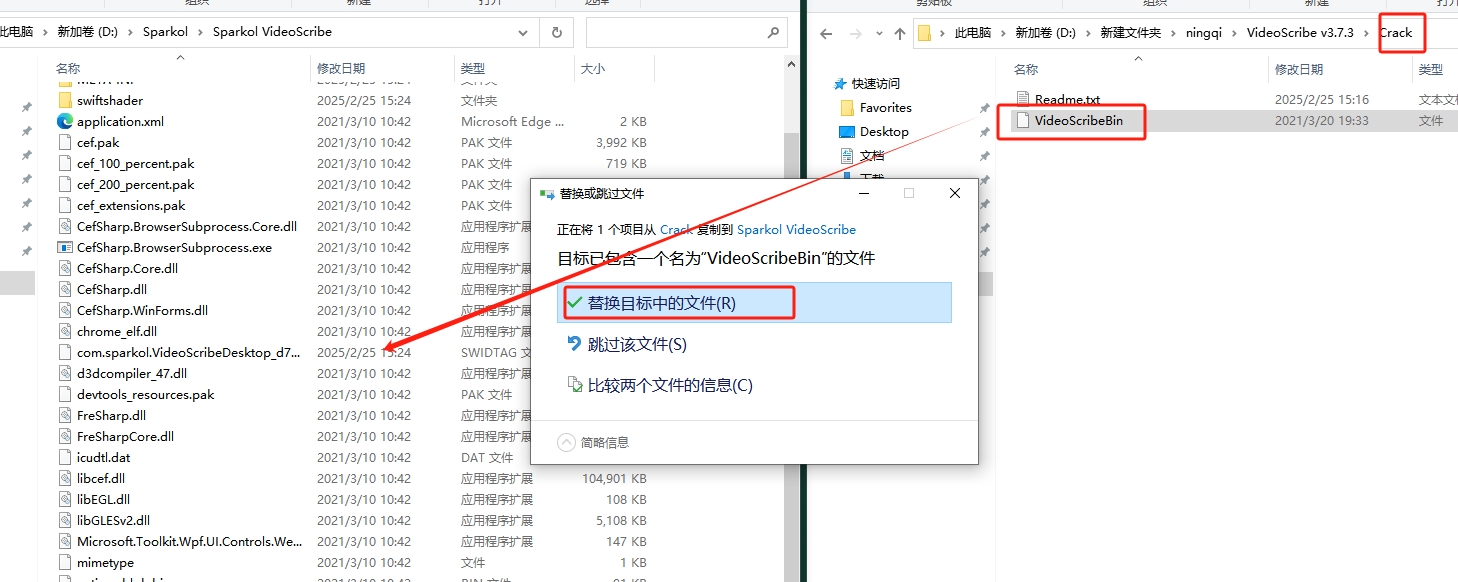The width and height of the screenshot is (1458, 582).
Task: Click the Readme.txt document icon
Action: click(x=1022, y=99)
